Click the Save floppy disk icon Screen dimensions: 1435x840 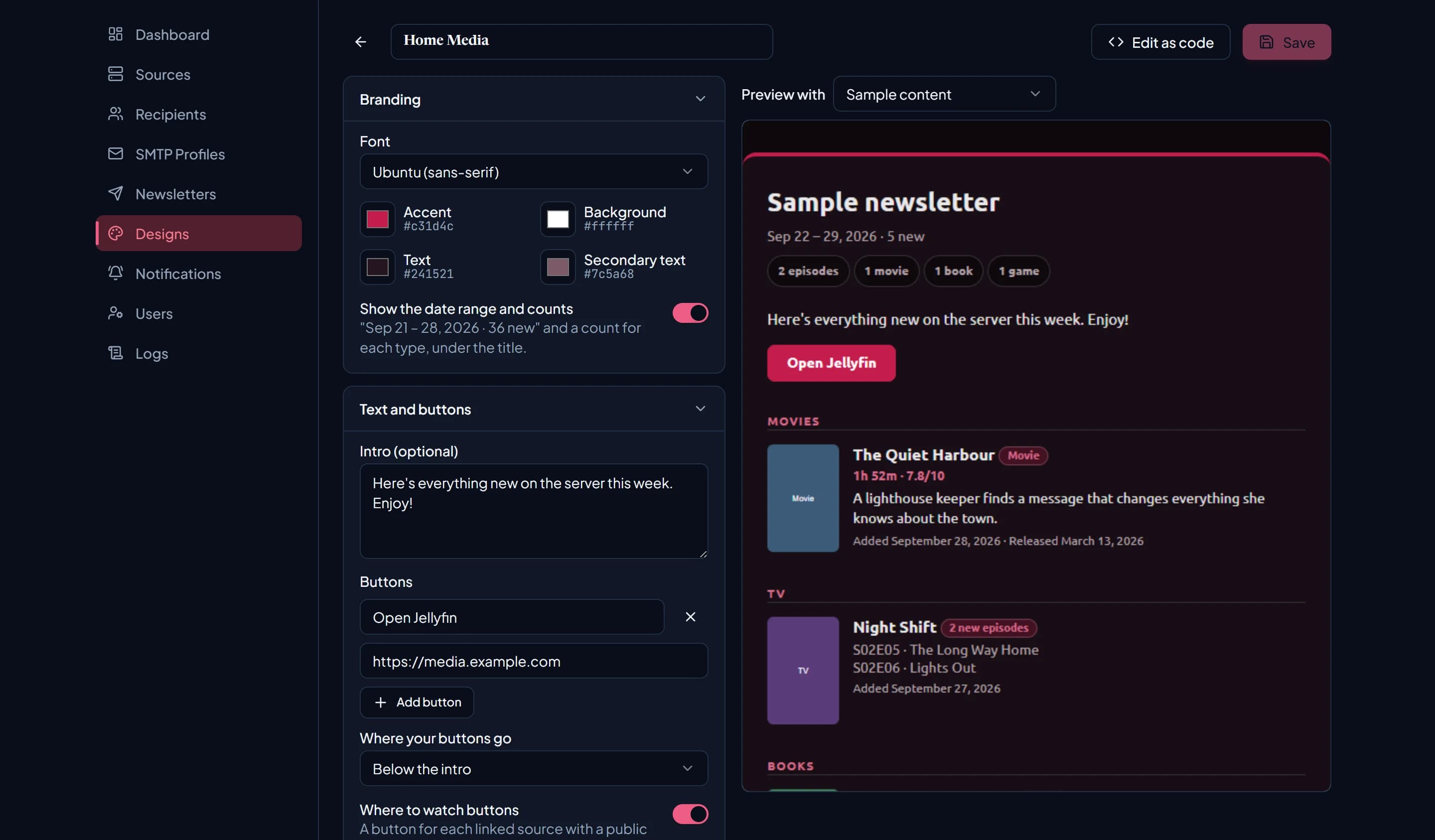1266,42
